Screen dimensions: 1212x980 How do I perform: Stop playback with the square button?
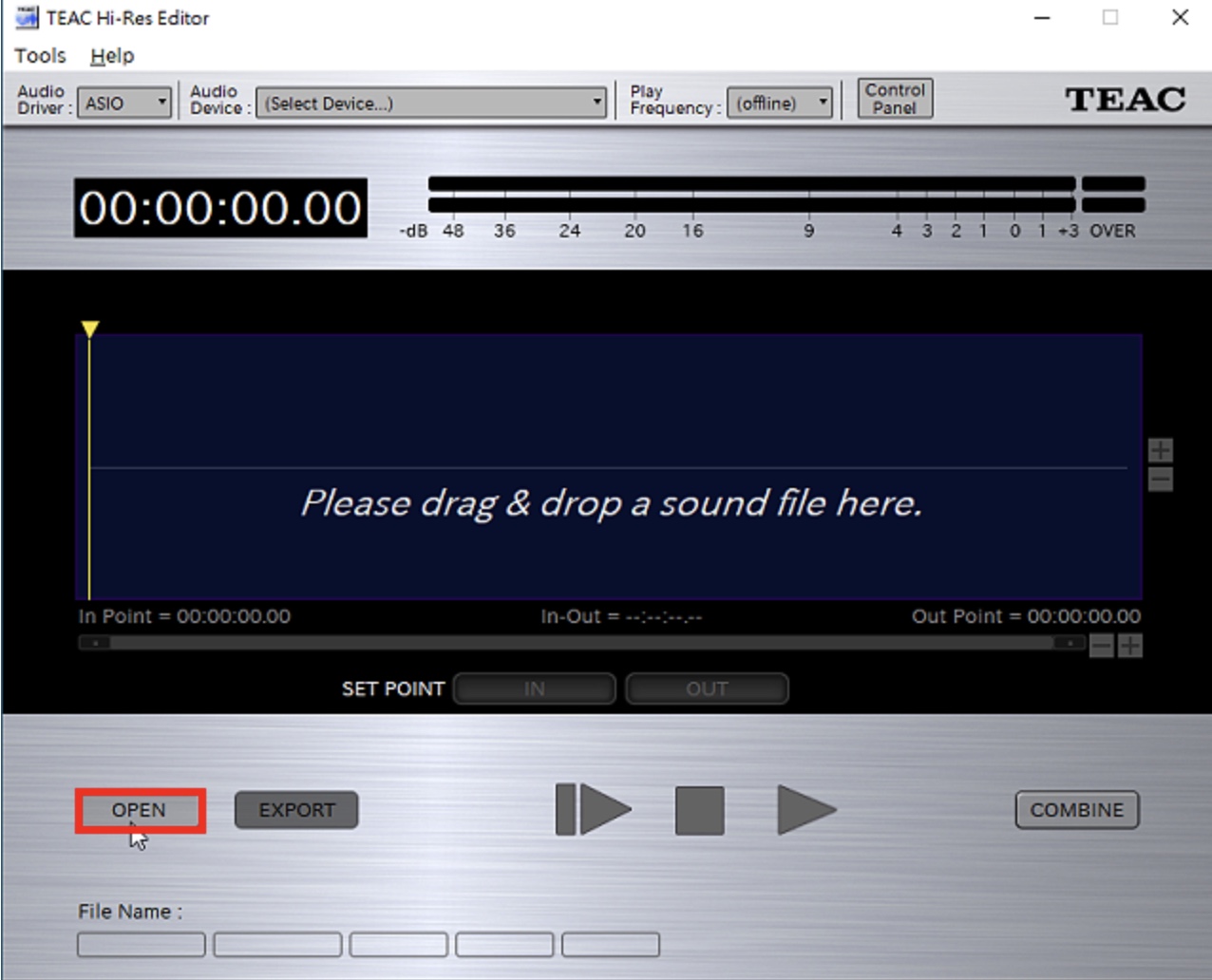(x=700, y=811)
